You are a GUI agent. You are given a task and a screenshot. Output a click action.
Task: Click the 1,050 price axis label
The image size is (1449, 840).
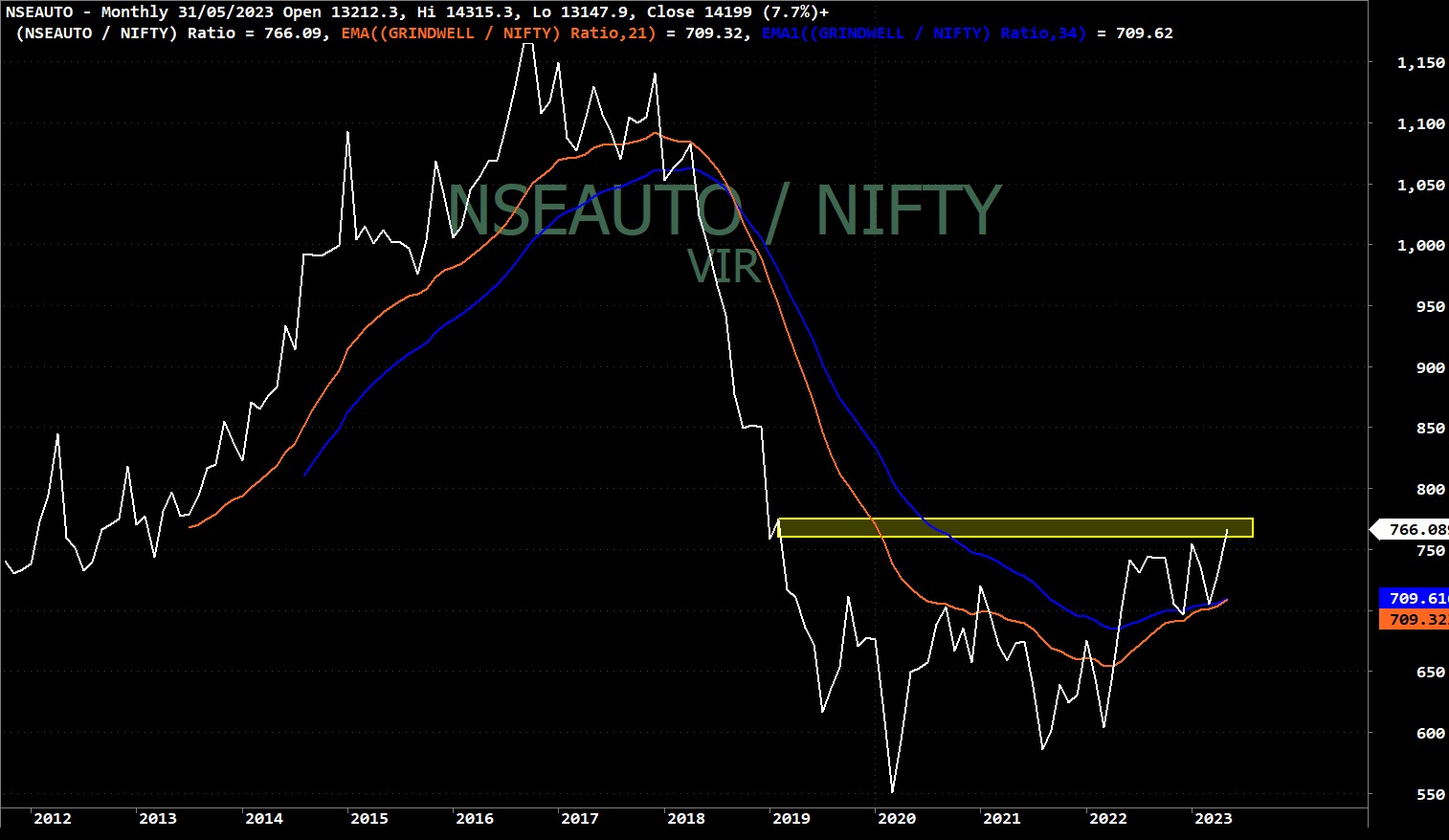coord(1421,185)
